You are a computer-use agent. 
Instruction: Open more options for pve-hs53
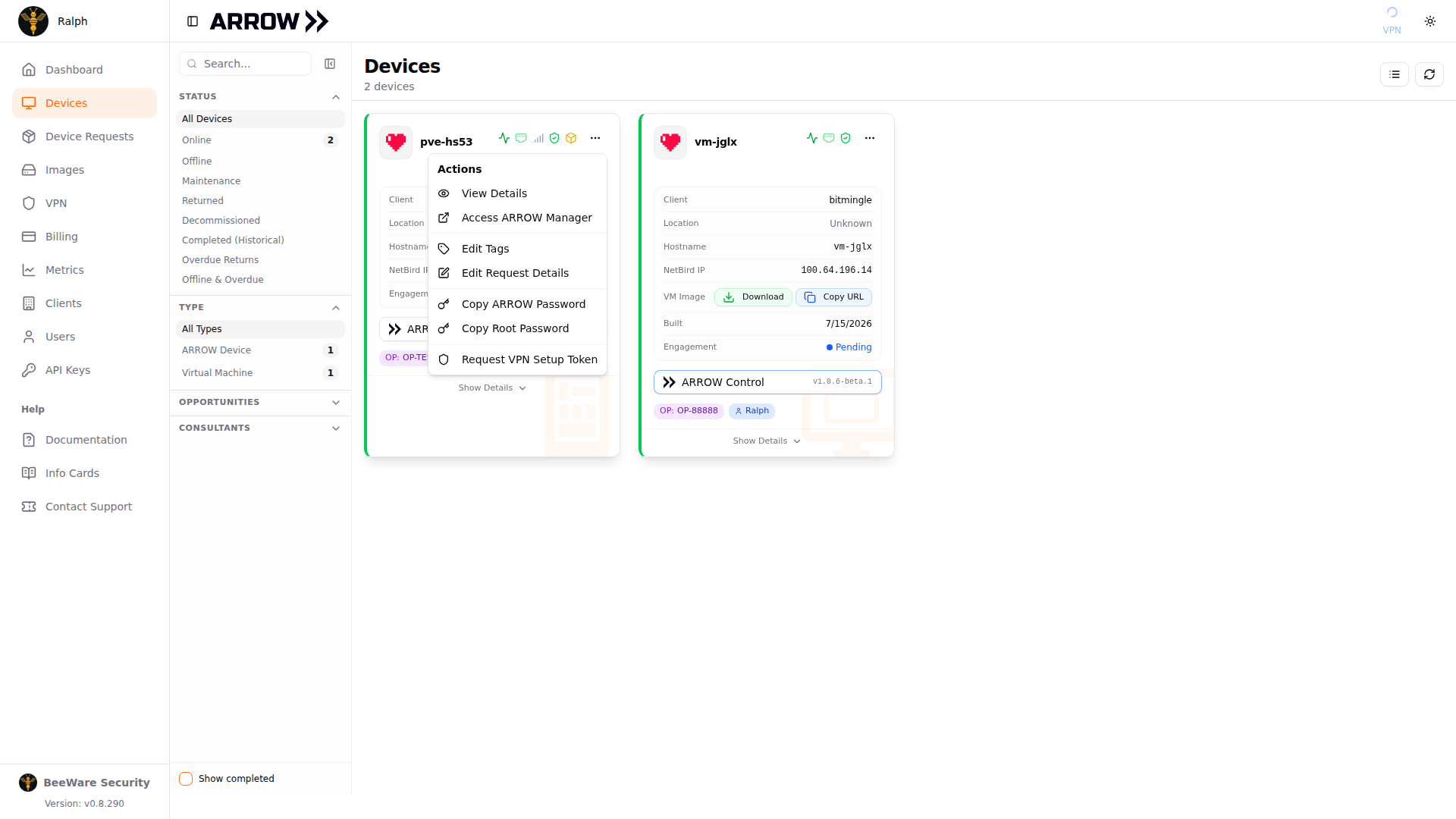pos(595,138)
